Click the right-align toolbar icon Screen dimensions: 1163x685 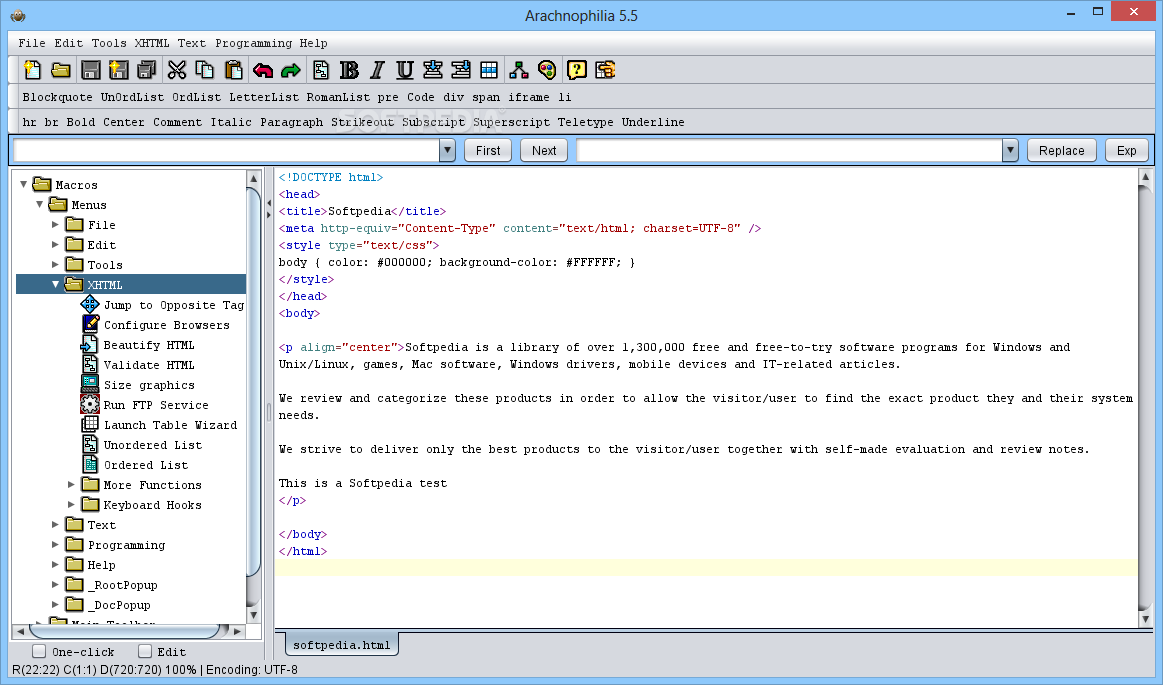461,70
